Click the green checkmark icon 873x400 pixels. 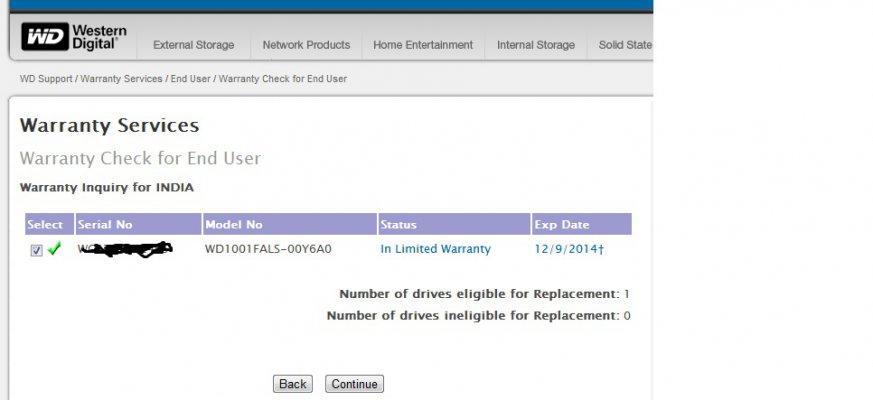coord(54,248)
